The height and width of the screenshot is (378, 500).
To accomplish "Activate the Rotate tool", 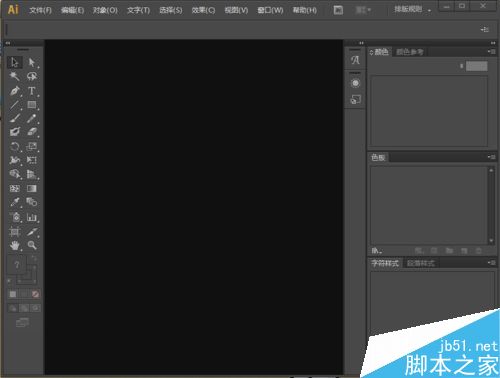I will 14,146.
